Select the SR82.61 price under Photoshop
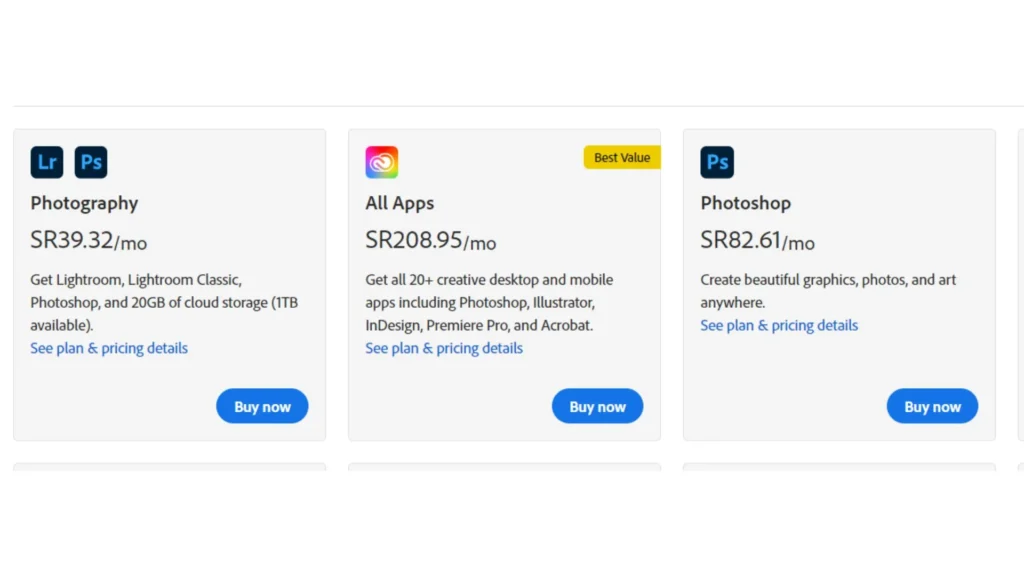The width and height of the screenshot is (1024, 576). pos(757,241)
